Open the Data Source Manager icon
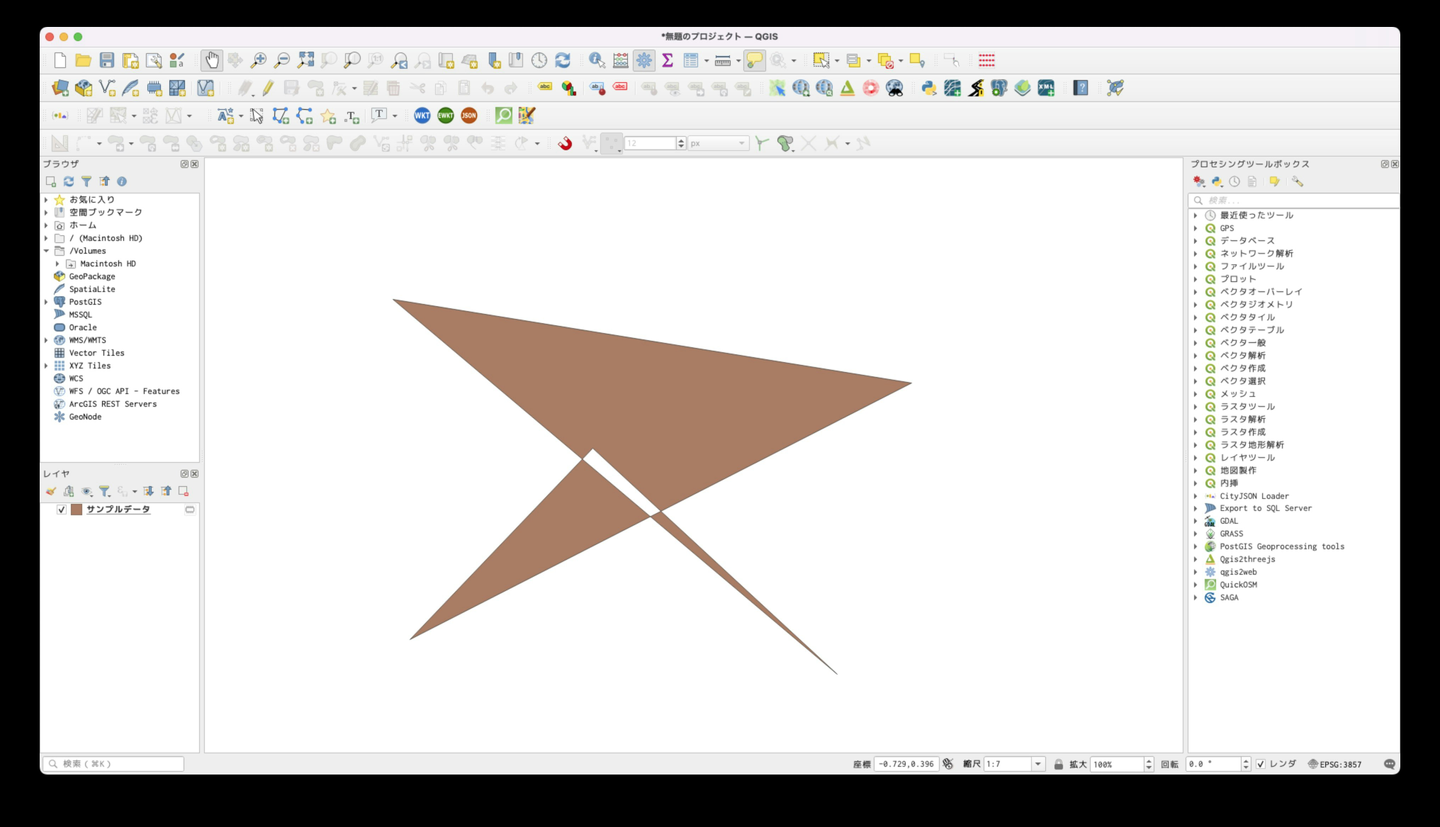The image size is (1440, 827). pos(60,88)
